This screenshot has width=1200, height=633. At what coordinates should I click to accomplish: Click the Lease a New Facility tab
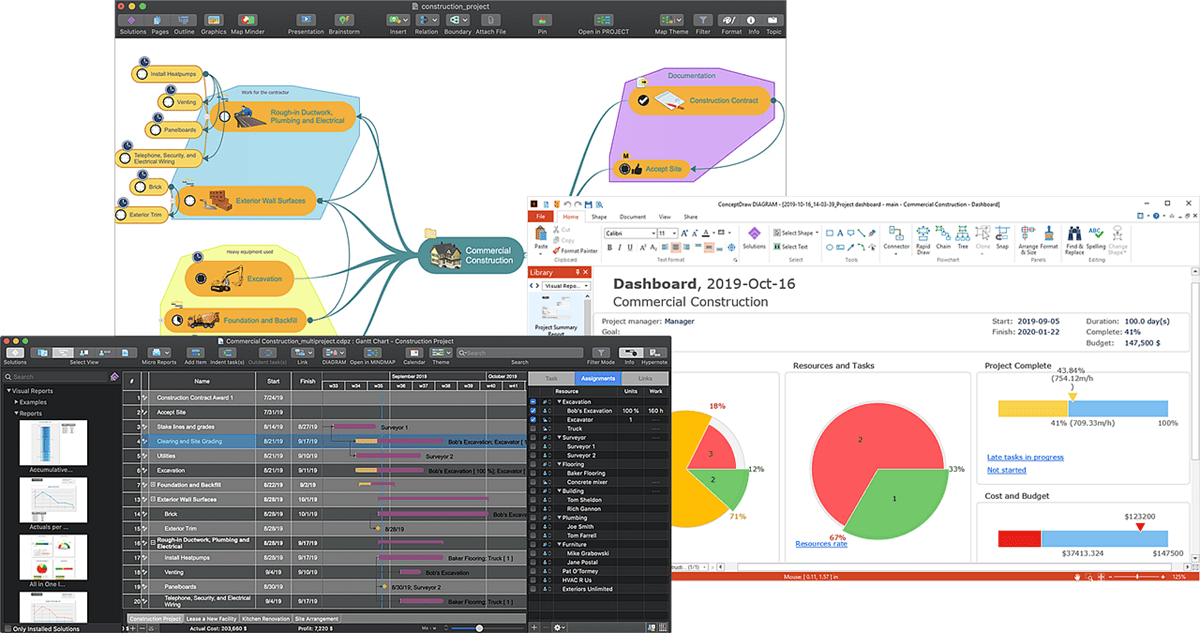pyautogui.click(x=210, y=619)
